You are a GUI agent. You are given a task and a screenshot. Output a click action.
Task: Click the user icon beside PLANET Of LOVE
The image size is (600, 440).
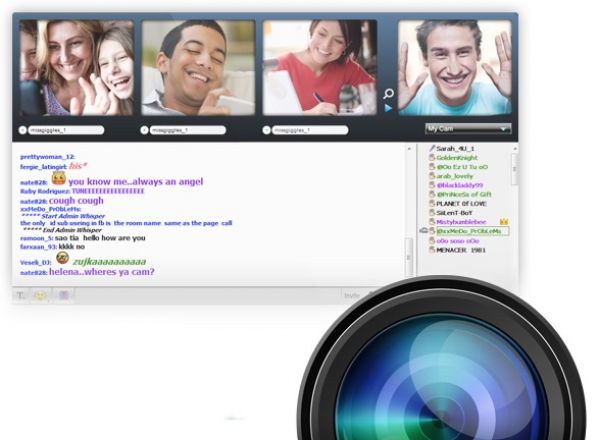click(x=432, y=204)
